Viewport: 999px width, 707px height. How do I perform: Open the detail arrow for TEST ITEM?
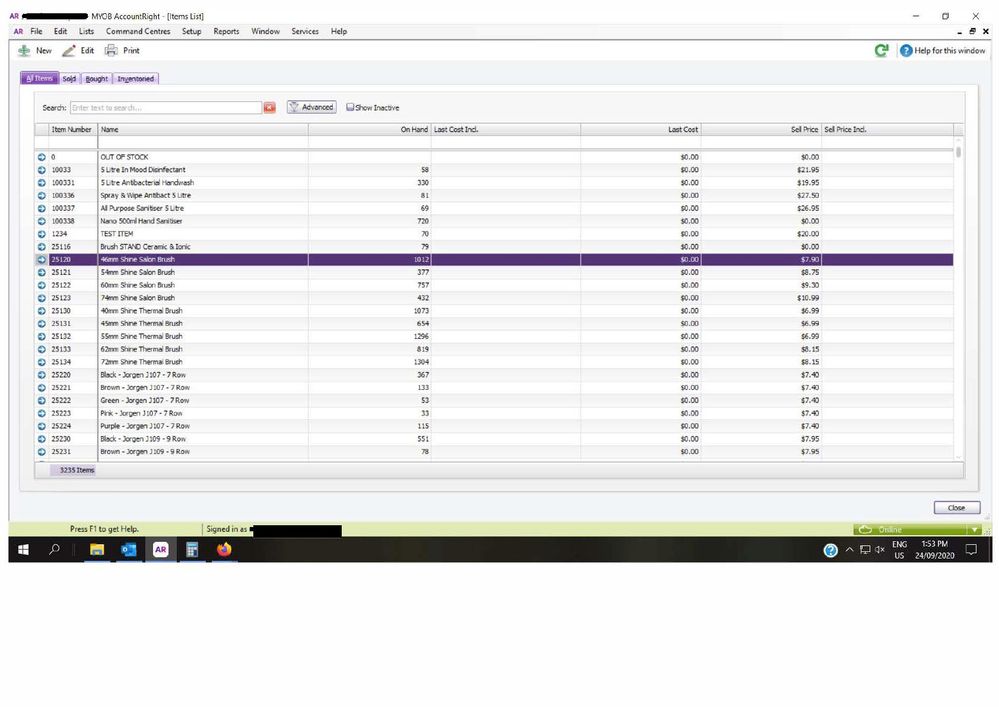click(x=42, y=234)
